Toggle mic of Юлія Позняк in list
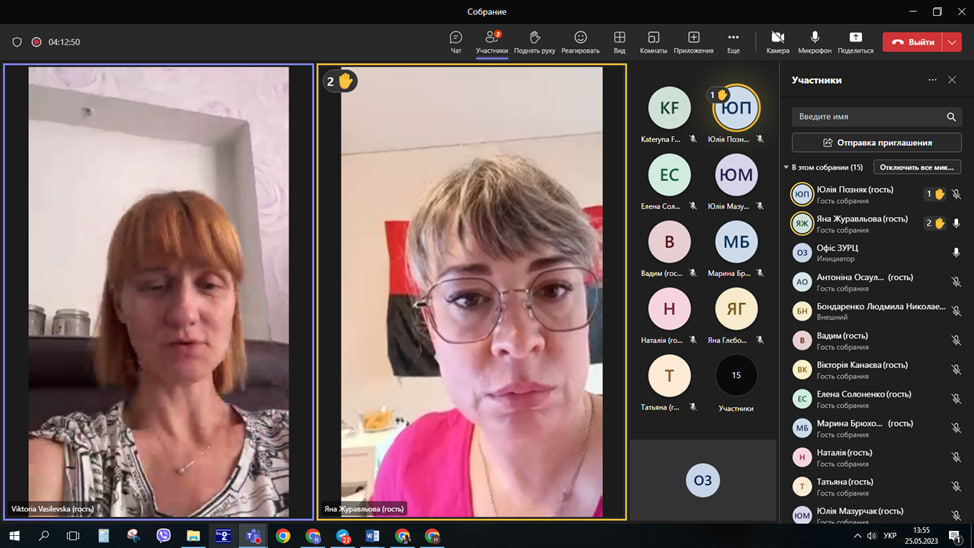Image resolution: width=974 pixels, height=548 pixels. tap(957, 194)
